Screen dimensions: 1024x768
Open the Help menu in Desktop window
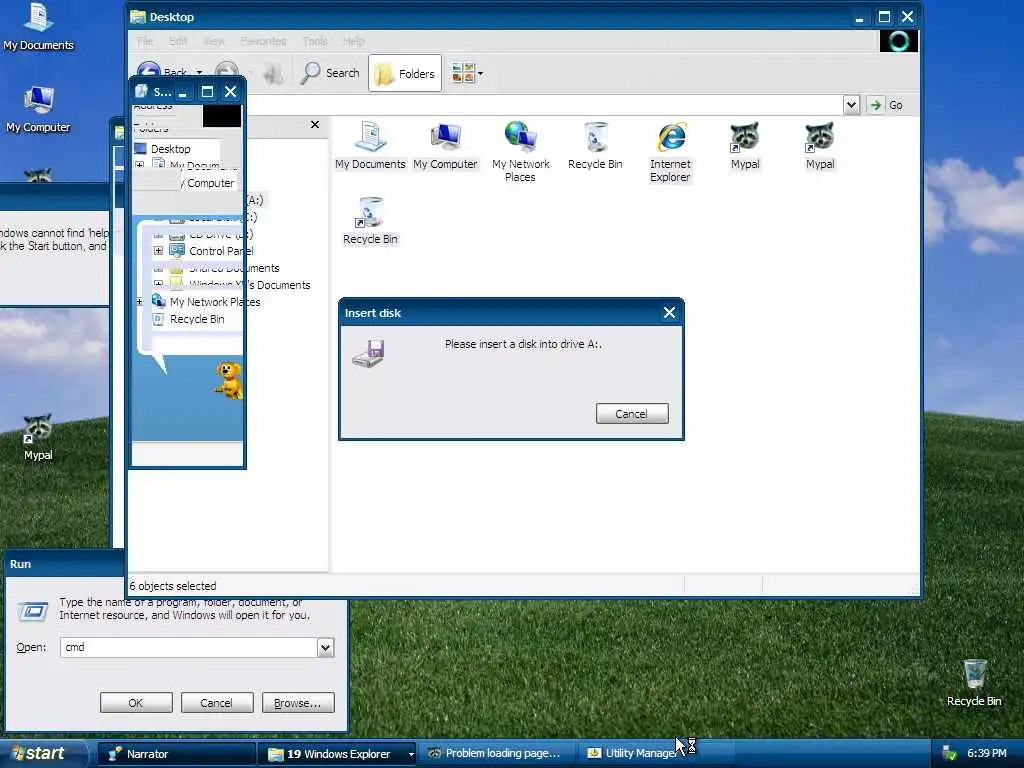[x=353, y=41]
